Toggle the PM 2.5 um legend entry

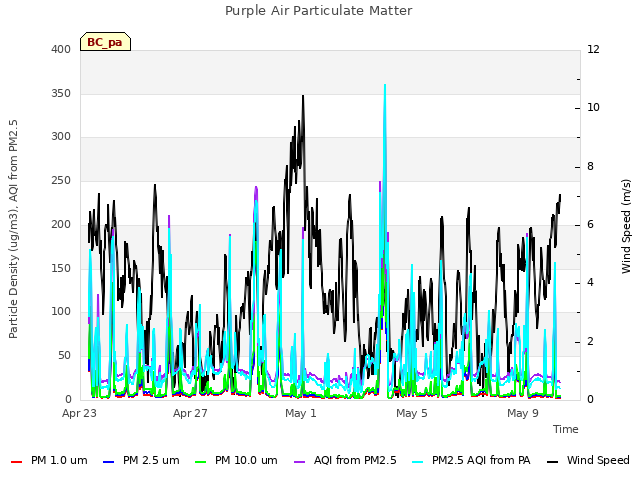[141, 460]
